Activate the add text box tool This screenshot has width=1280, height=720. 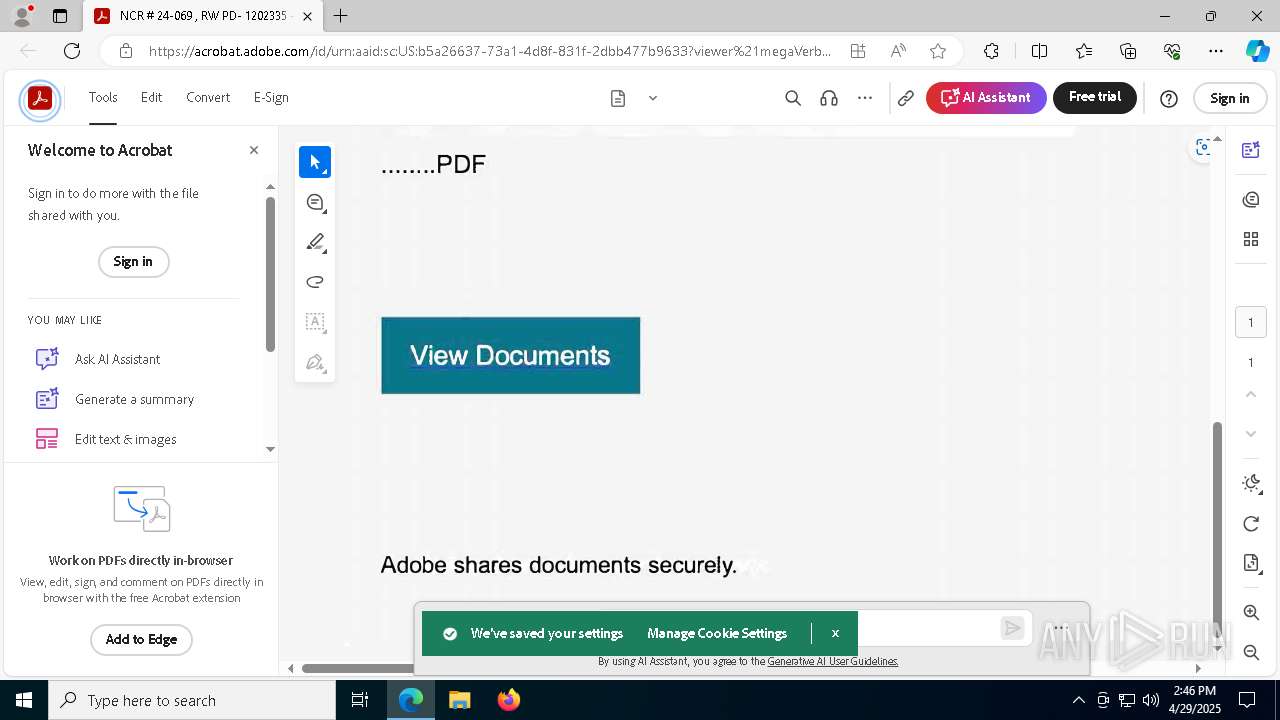[x=315, y=322]
